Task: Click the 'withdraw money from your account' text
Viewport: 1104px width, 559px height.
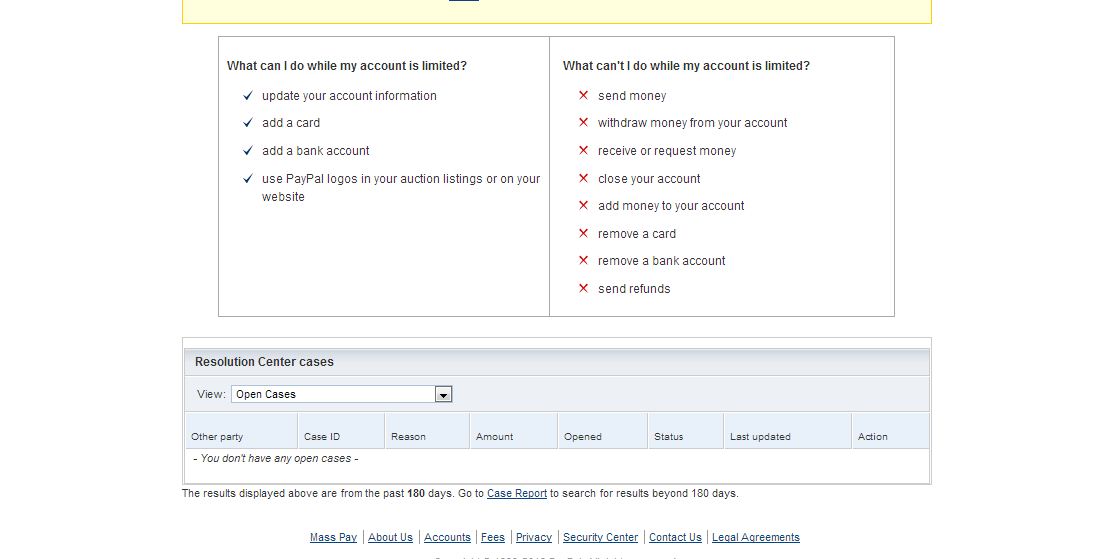Action: pyautogui.click(x=693, y=123)
